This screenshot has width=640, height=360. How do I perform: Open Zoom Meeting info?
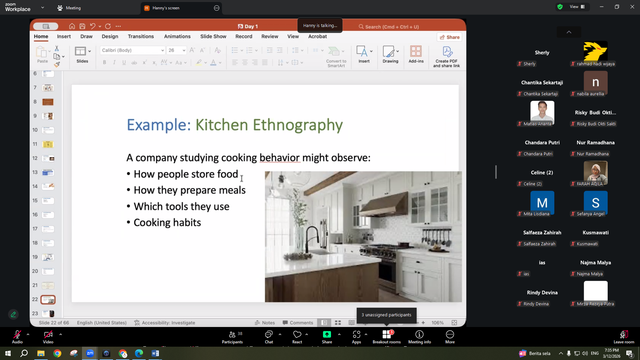[419, 337]
